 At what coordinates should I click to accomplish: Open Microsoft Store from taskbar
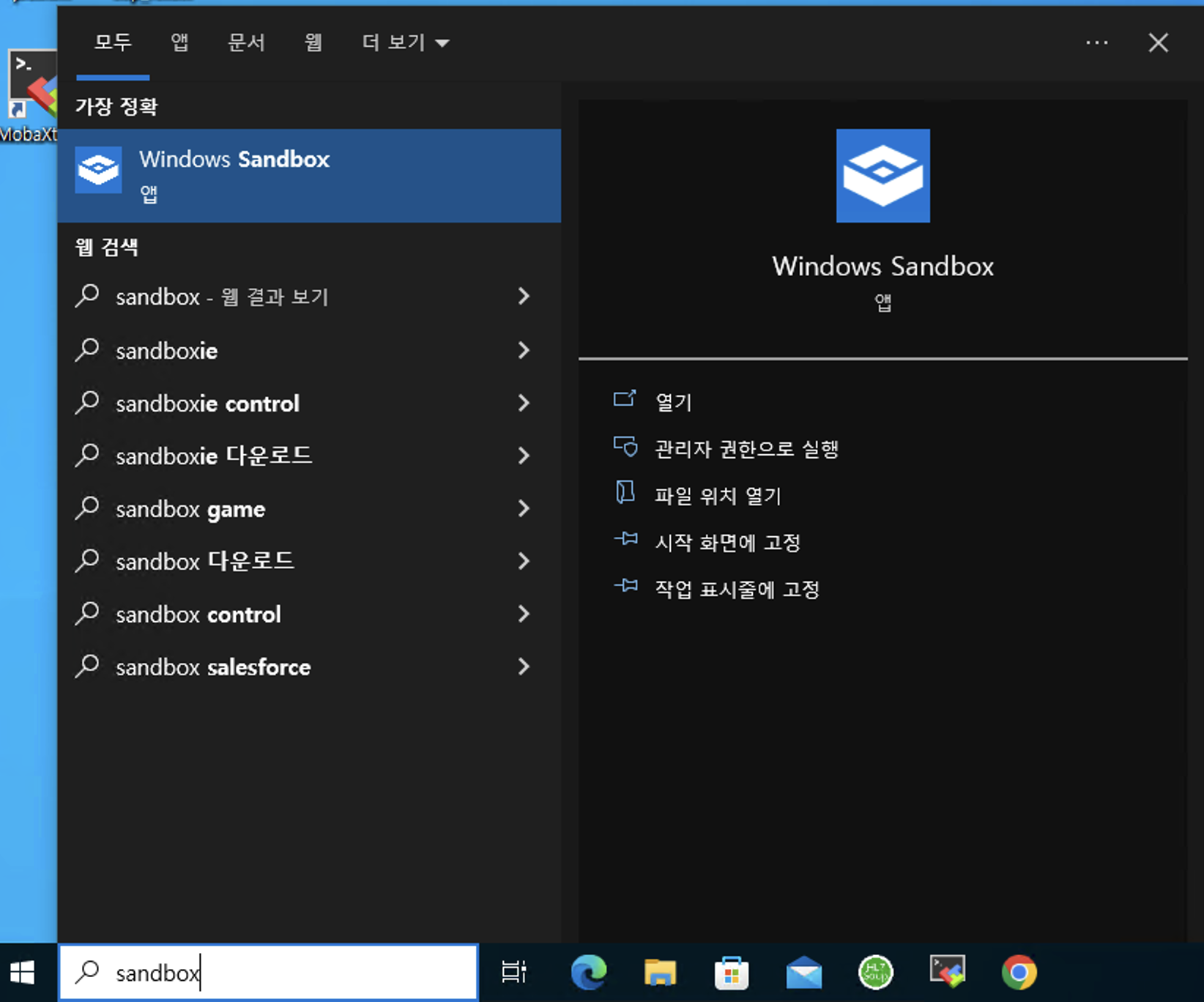(731, 973)
